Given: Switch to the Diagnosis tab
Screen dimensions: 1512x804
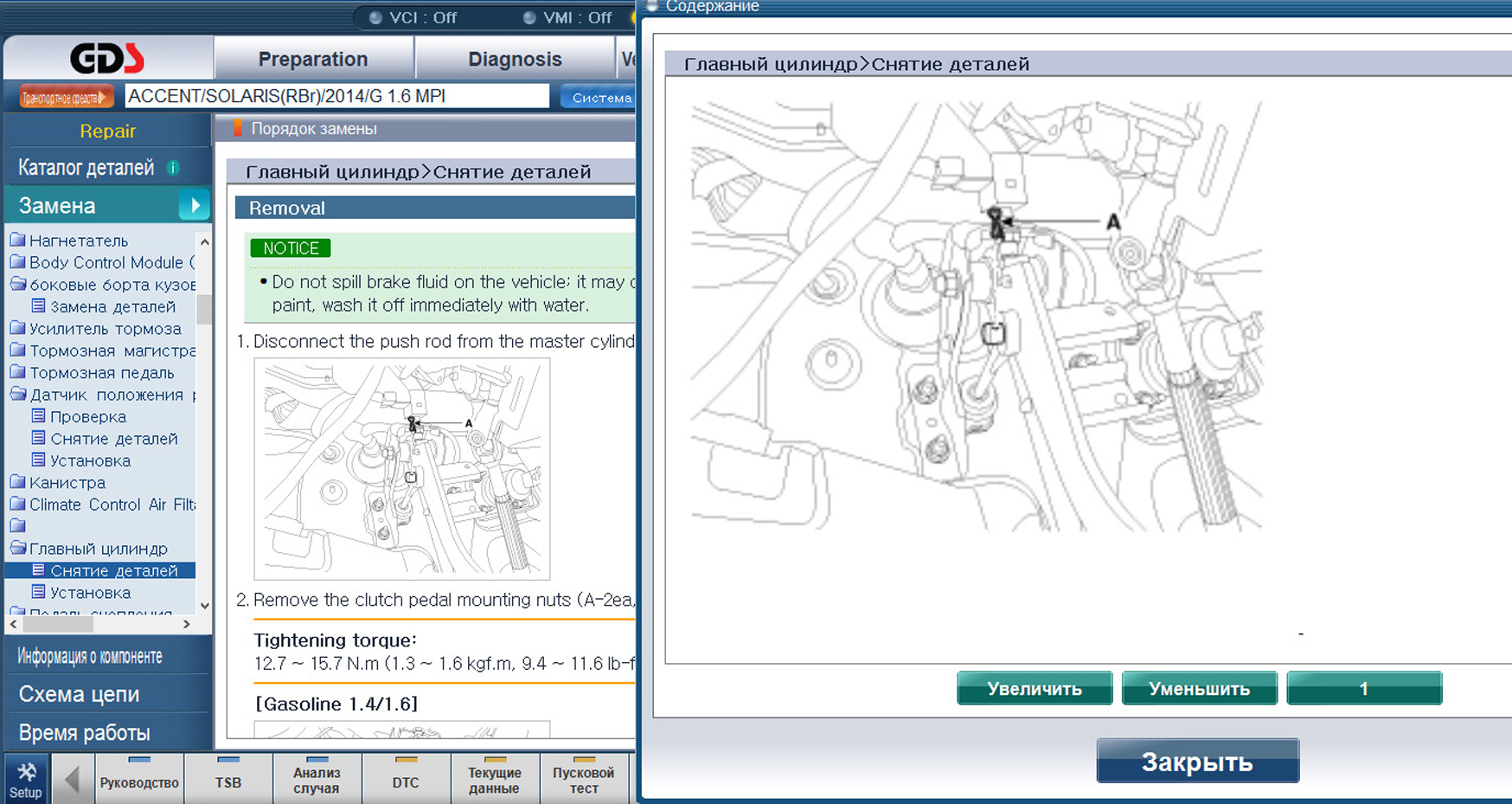Looking at the screenshot, I should [515, 59].
